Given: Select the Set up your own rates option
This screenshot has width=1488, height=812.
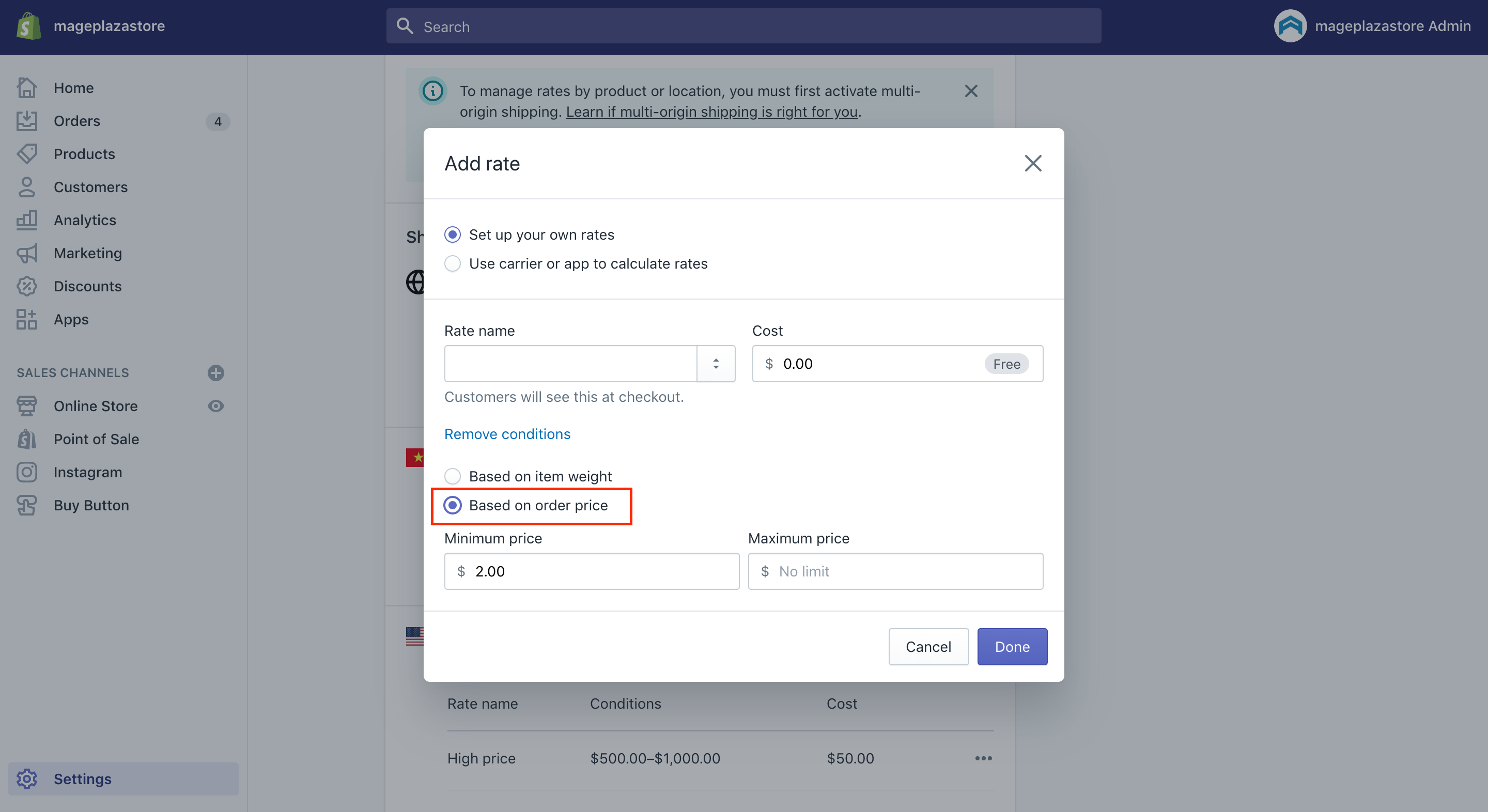Looking at the screenshot, I should tap(452, 234).
